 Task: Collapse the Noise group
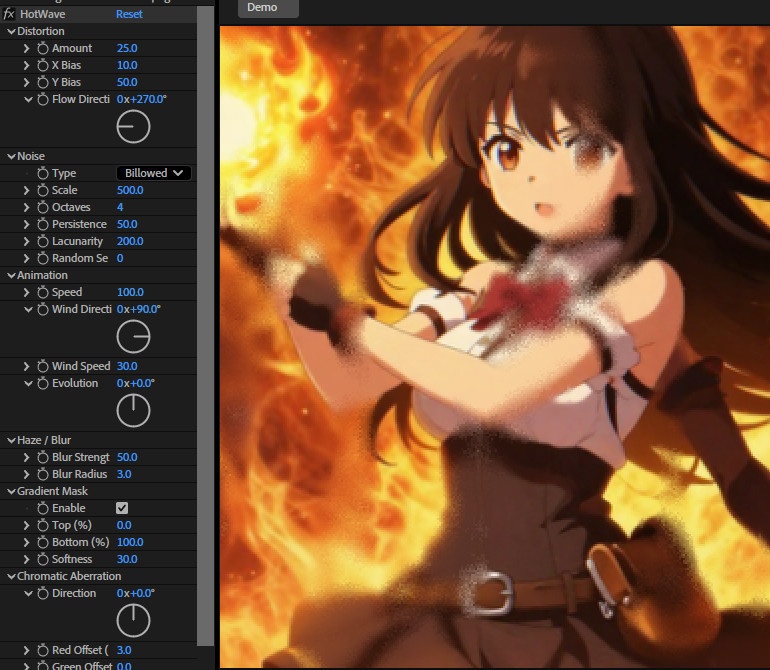pos(11,156)
